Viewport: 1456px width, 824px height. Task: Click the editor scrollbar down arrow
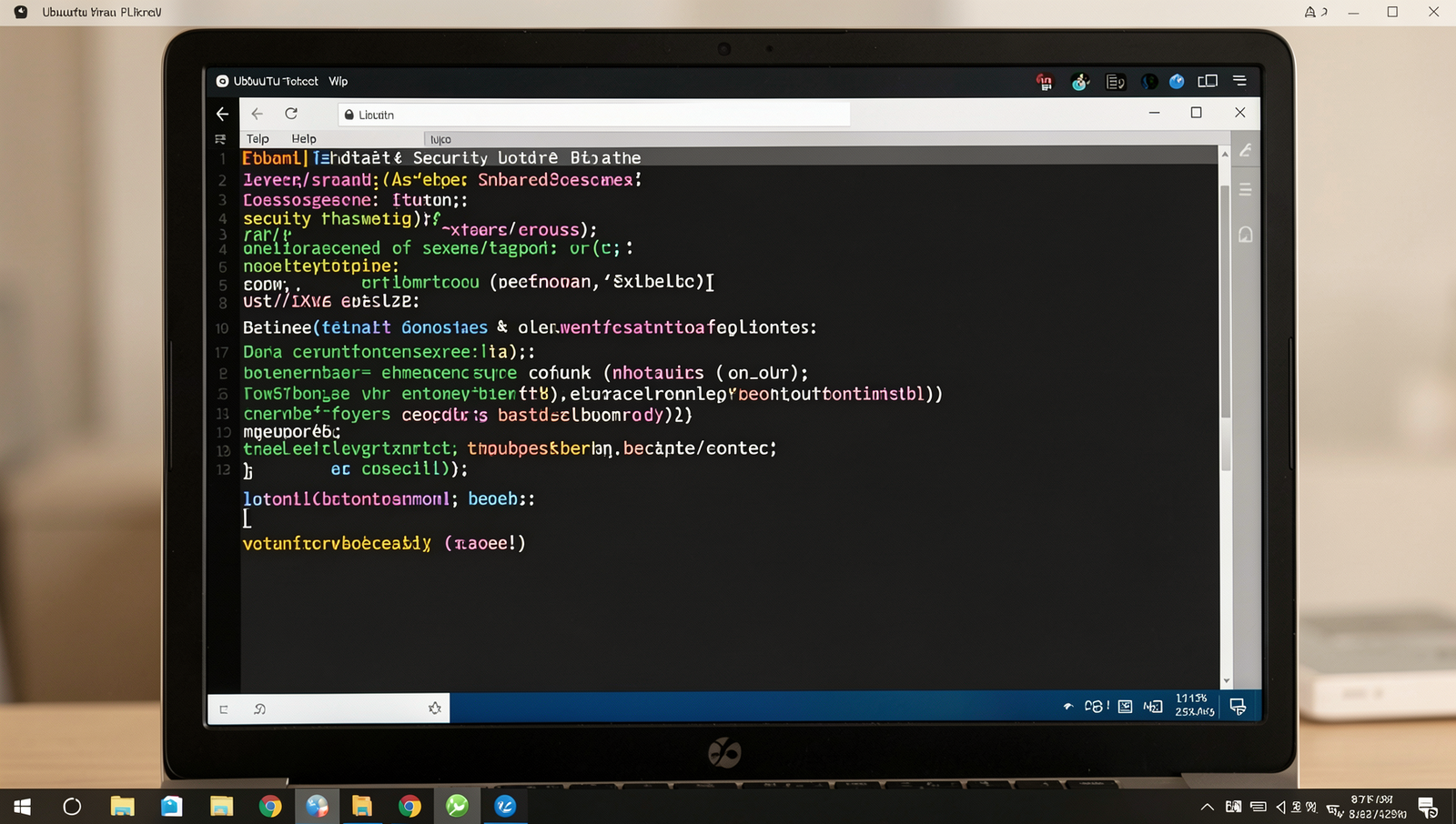(x=1226, y=680)
